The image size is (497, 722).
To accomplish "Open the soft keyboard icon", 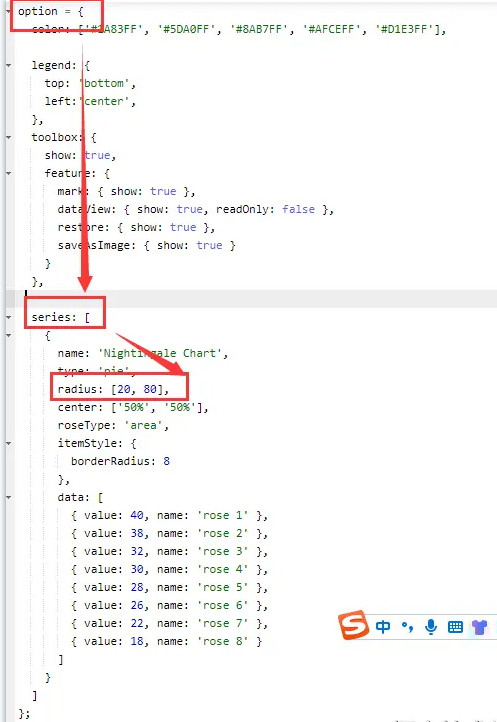I will click(x=455, y=627).
